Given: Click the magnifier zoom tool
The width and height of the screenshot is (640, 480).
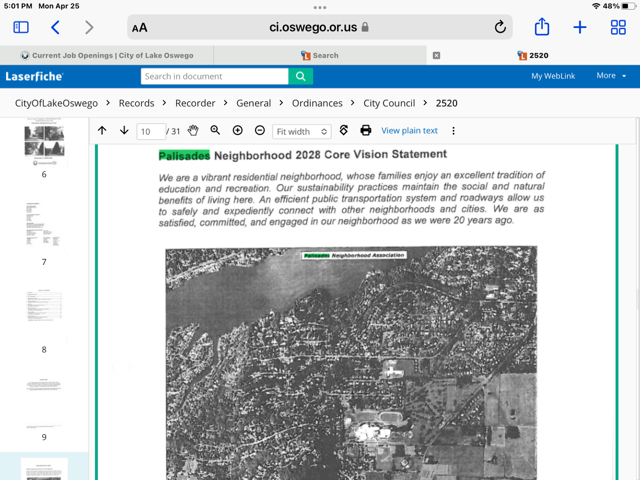Looking at the screenshot, I should (215, 131).
